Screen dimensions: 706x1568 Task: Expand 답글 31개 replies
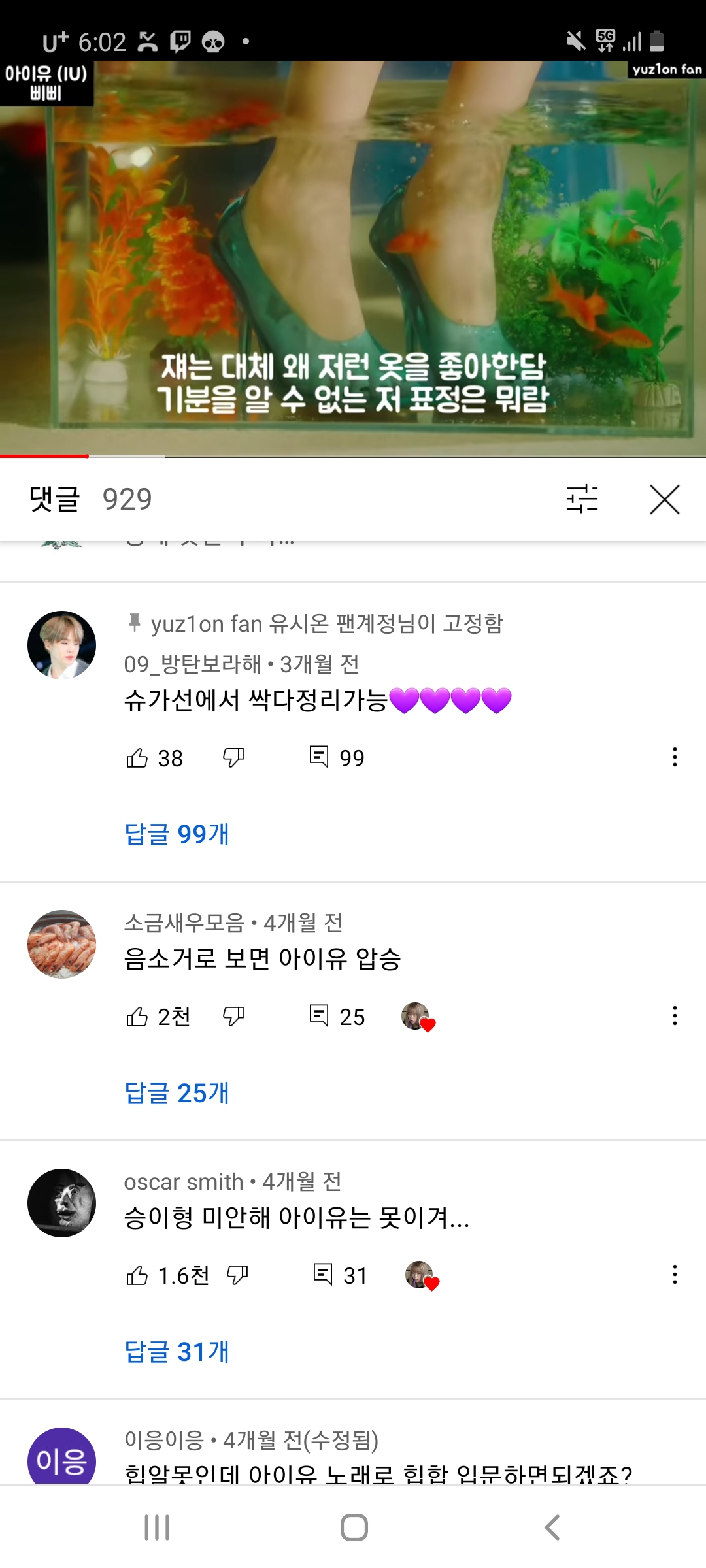tap(177, 1352)
